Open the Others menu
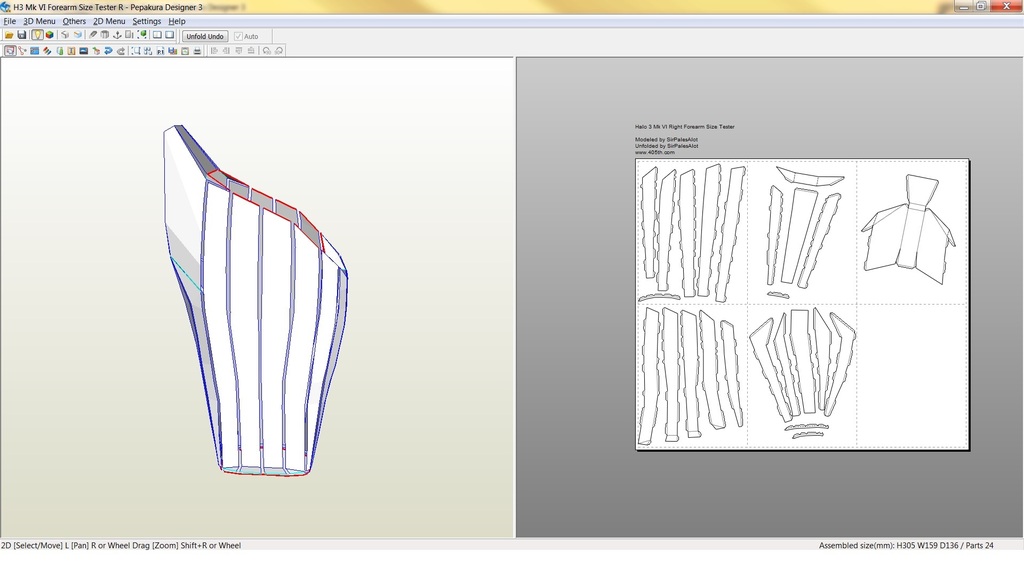The width and height of the screenshot is (1024, 576). coord(74,21)
